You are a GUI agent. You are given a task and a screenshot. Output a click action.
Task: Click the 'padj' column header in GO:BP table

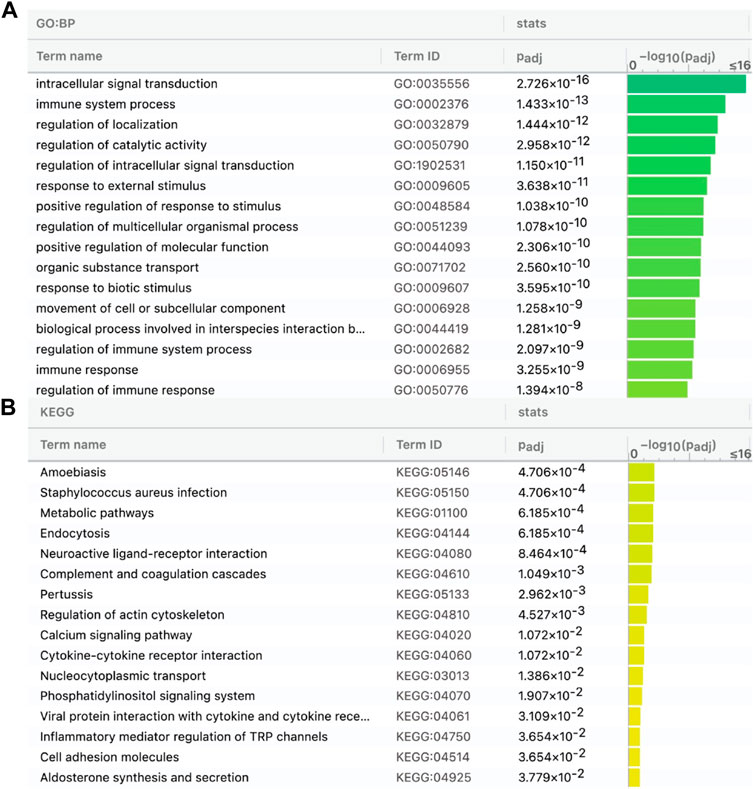click(530, 57)
